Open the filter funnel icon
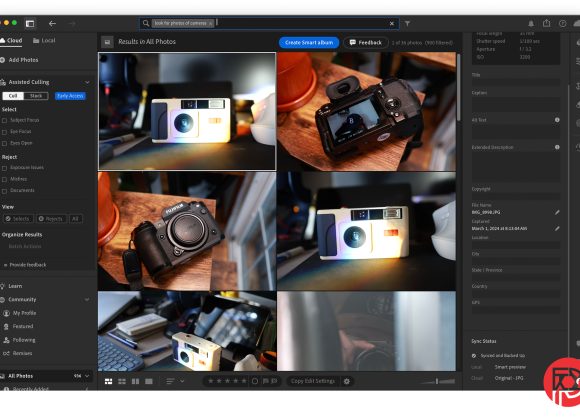 pos(407,24)
